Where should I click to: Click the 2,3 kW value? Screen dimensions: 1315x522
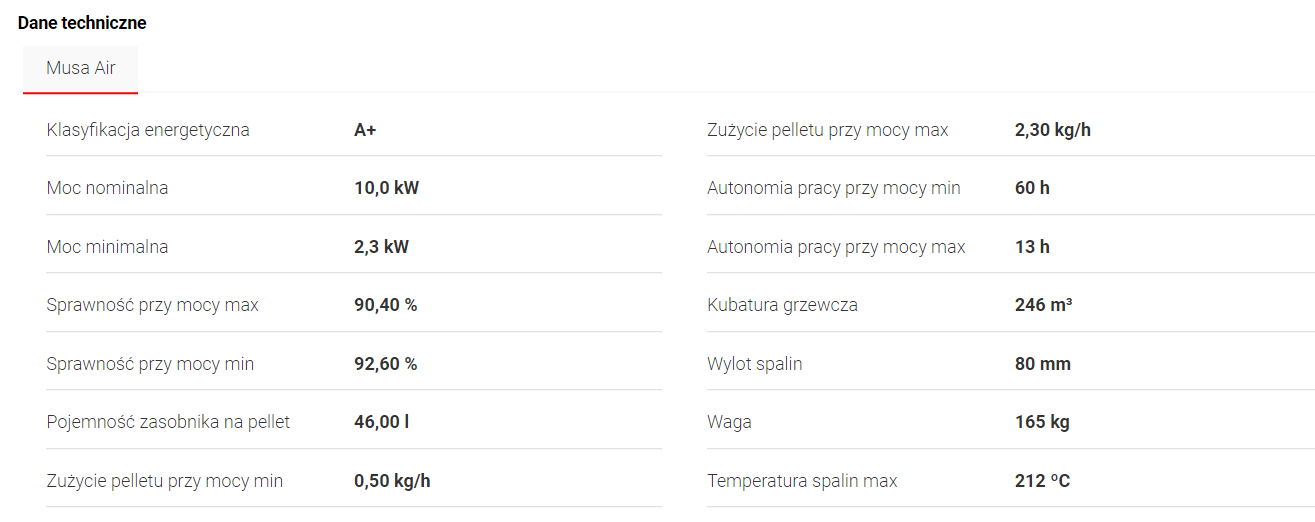[381, 247]
